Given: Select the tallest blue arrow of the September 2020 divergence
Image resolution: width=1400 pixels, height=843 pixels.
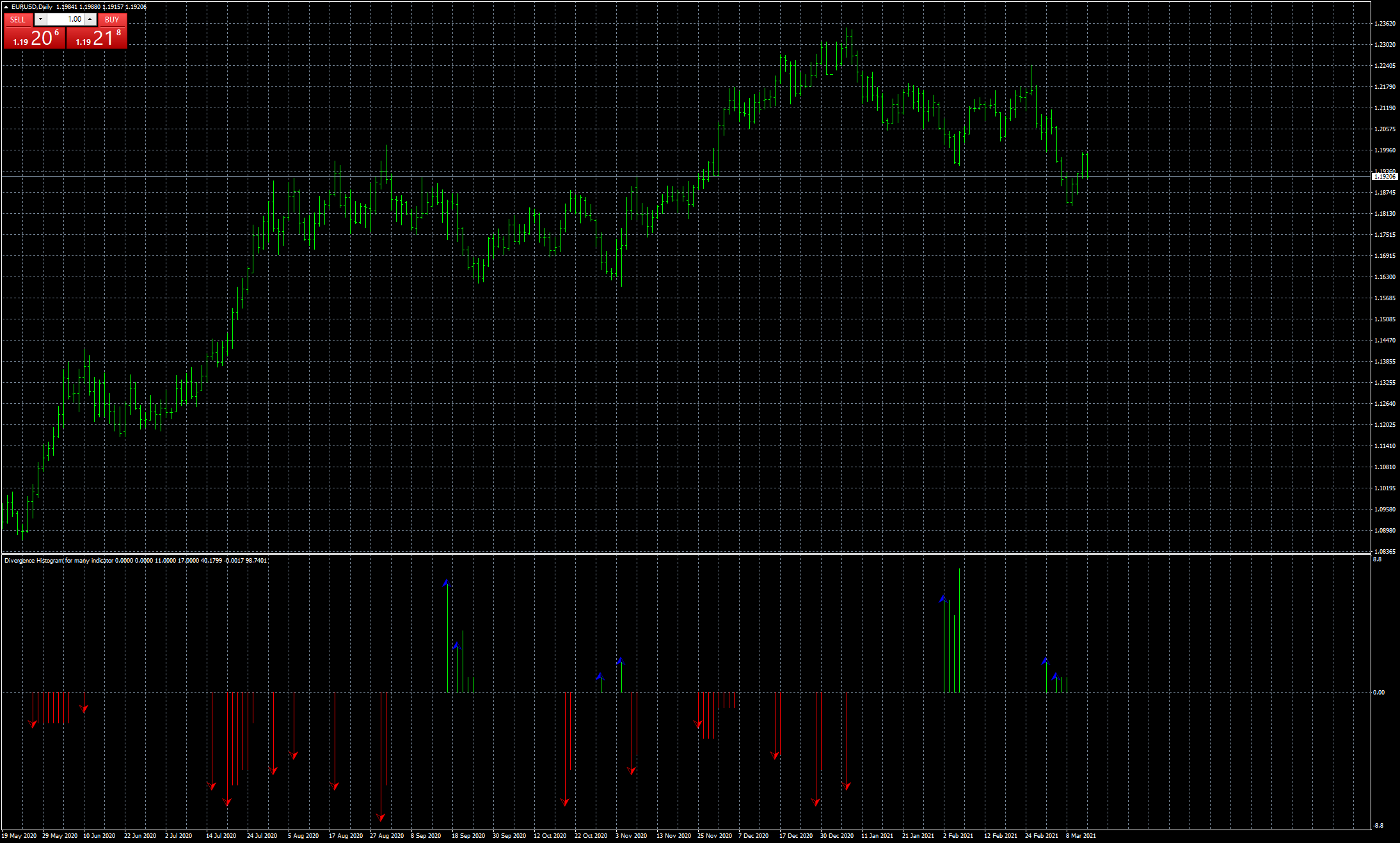Looking at the screenshot, I should click(447, 583).
